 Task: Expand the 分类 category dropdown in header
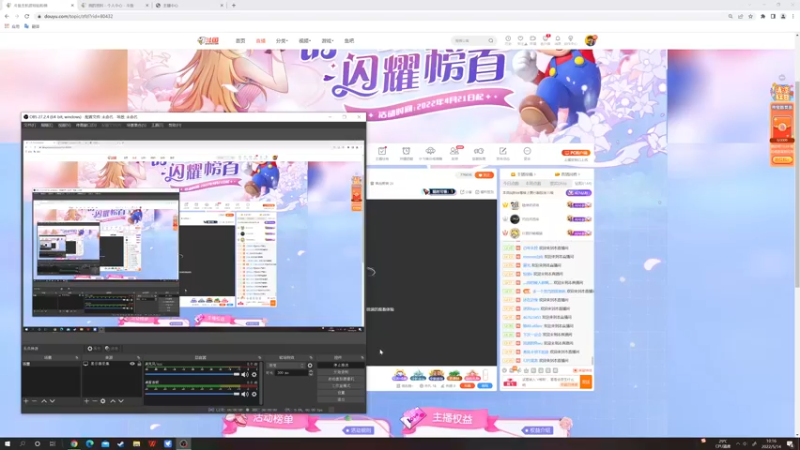click(282, 41)
